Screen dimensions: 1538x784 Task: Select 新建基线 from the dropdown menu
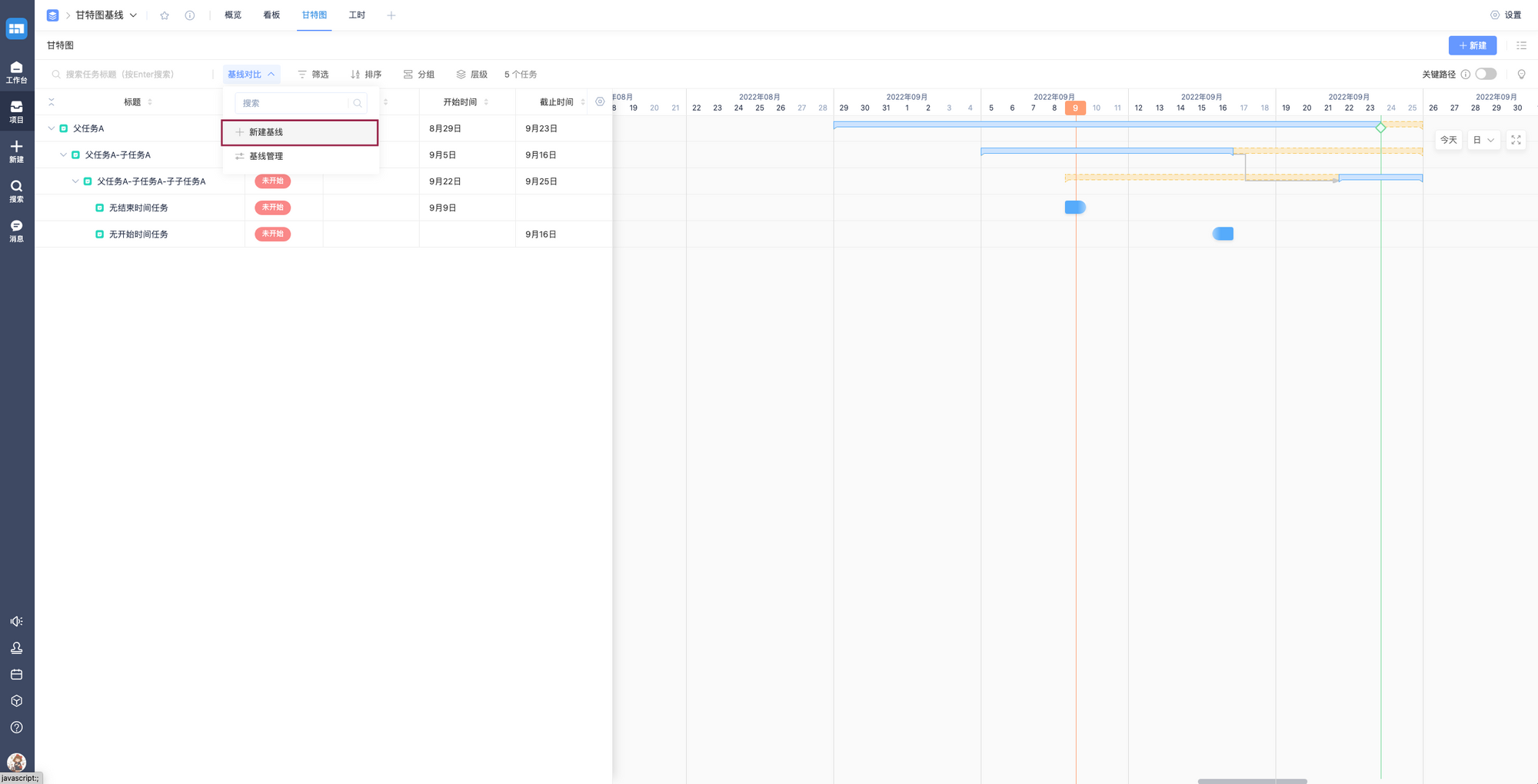300,132
